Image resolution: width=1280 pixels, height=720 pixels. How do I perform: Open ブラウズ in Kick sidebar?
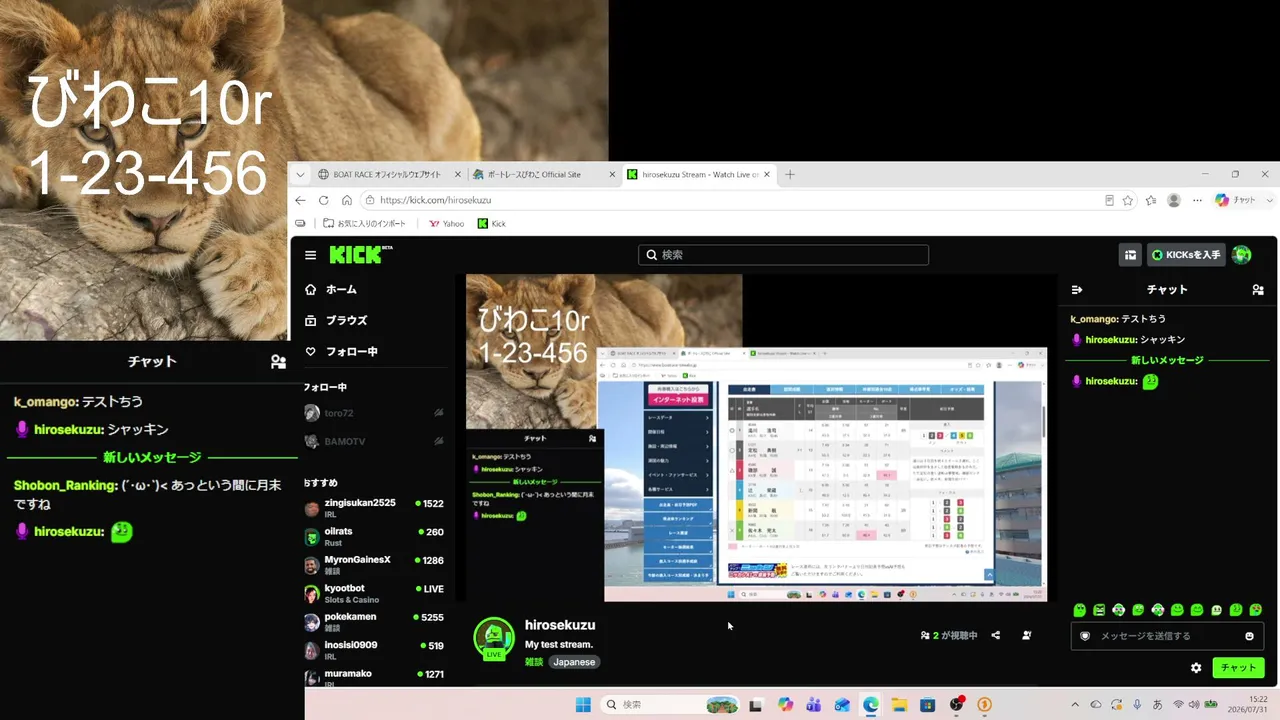[336, 320]
